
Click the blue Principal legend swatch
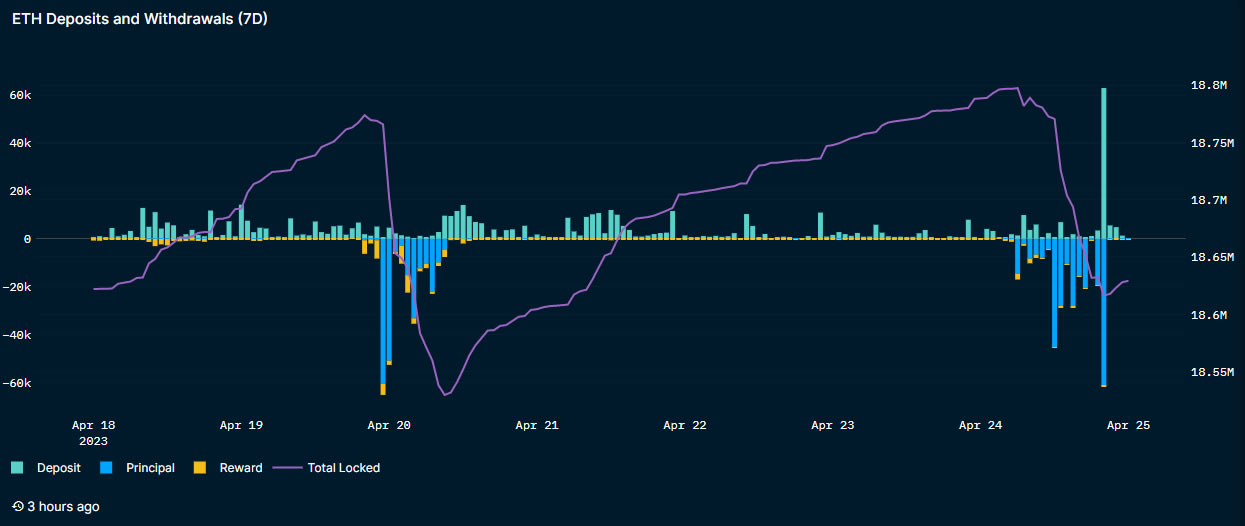[x=107, y=468]
